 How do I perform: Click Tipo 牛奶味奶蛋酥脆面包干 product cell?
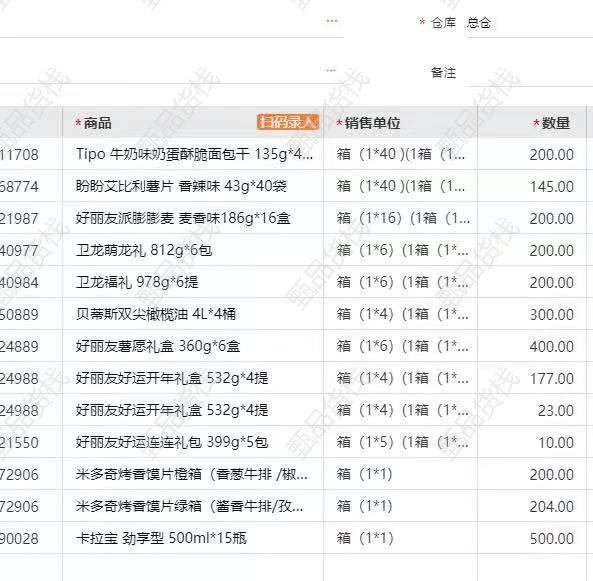point(193,154)
